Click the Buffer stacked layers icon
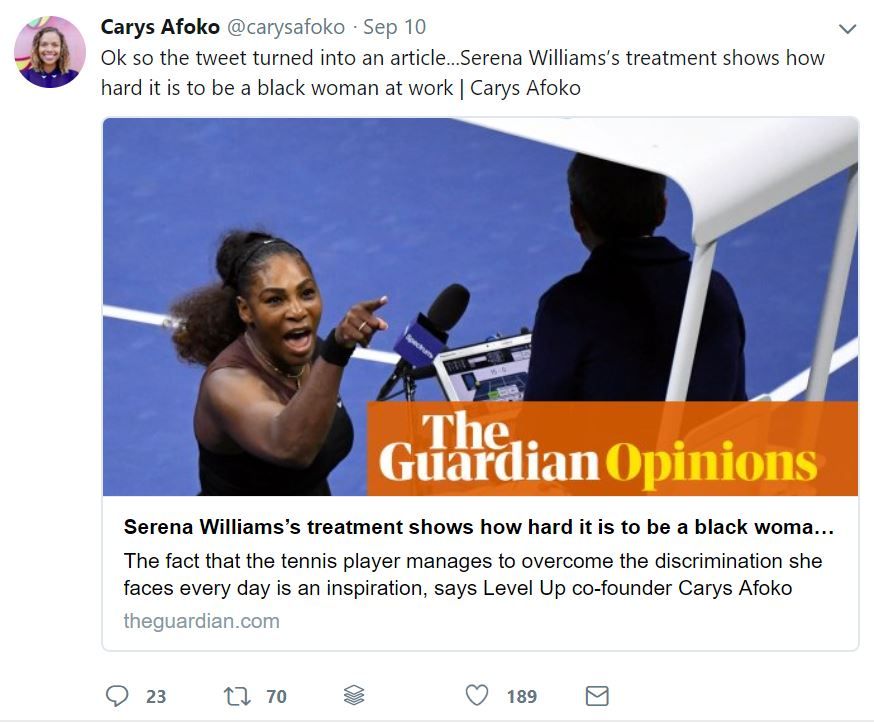Screen dimensions: 874x723 pos(354,696)
